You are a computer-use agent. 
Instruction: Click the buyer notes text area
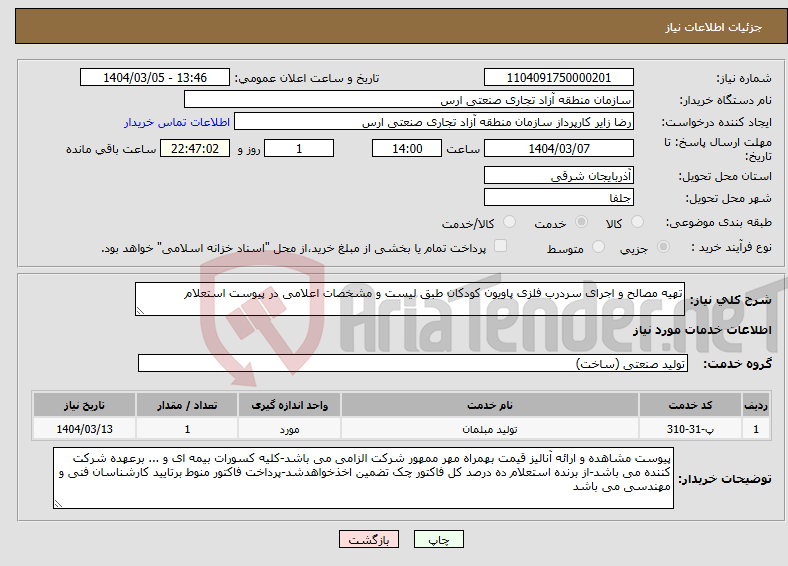pyautogui.click(x=363, y=478)
